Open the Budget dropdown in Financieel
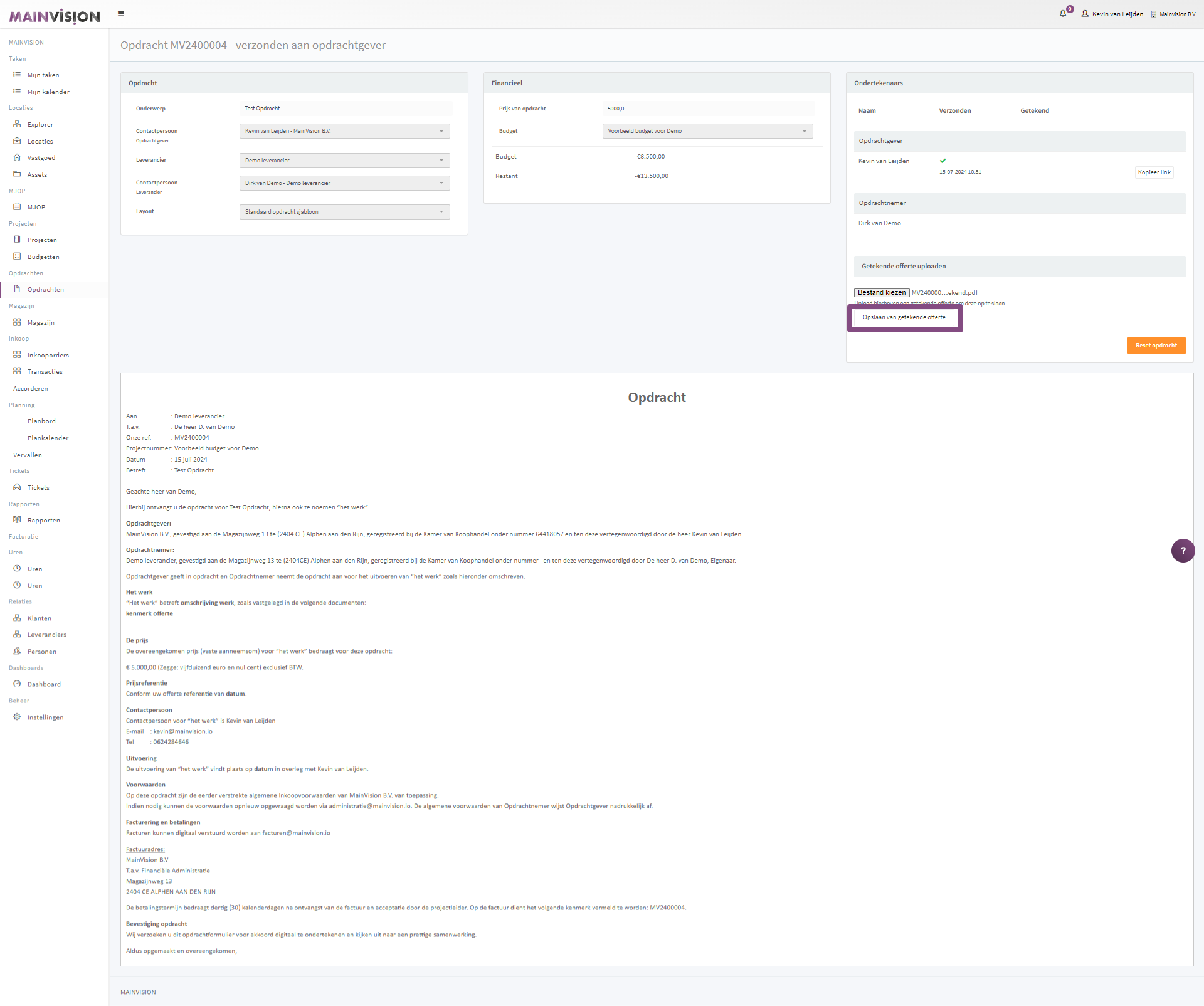The width and height of the screenshot is (1204, 1006). pyautogui.click(x=707, y=131)
